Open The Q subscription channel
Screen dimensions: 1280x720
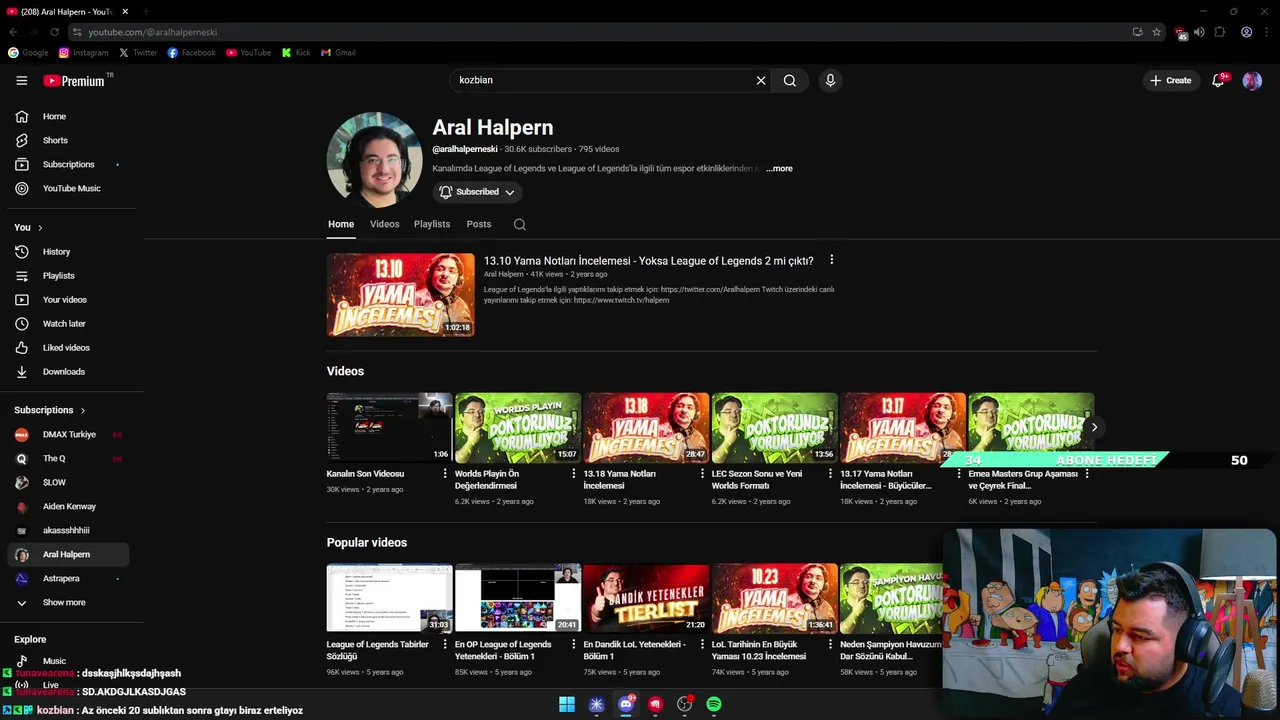click(x=68, y=459)
